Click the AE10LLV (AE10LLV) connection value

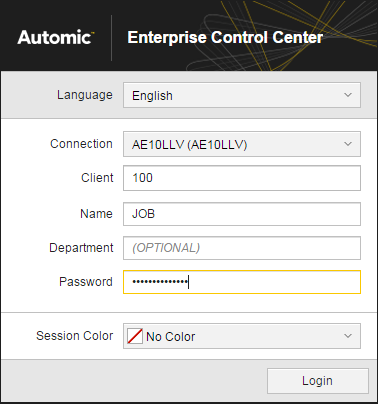(x=190, y=145)
